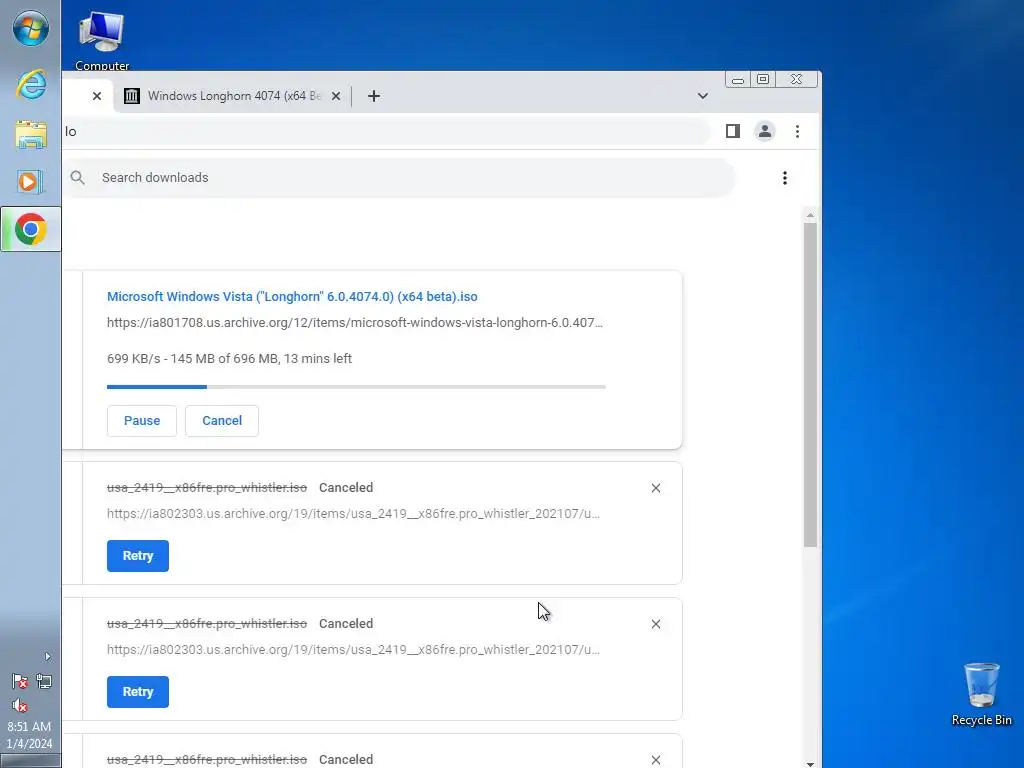Click the Chrome taskbar icon

coord(31,229)
